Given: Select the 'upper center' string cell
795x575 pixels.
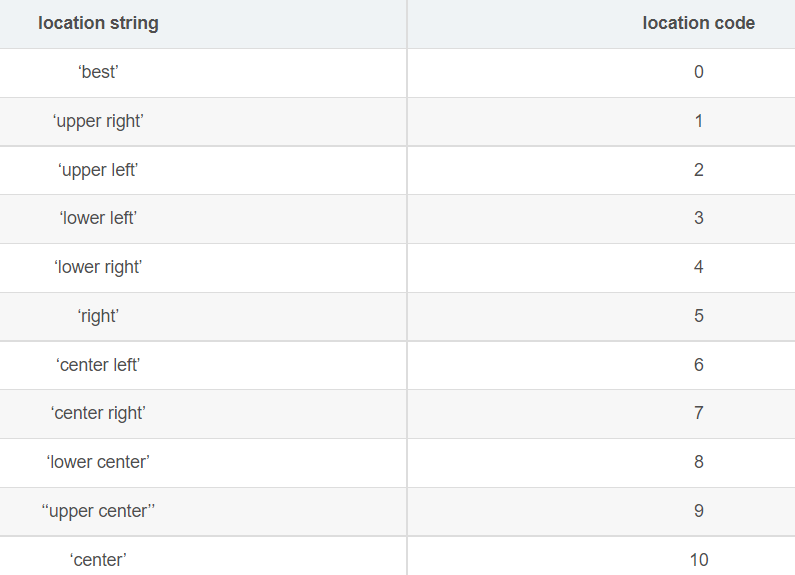Looking at the screenshot, I should pos(98,511).
